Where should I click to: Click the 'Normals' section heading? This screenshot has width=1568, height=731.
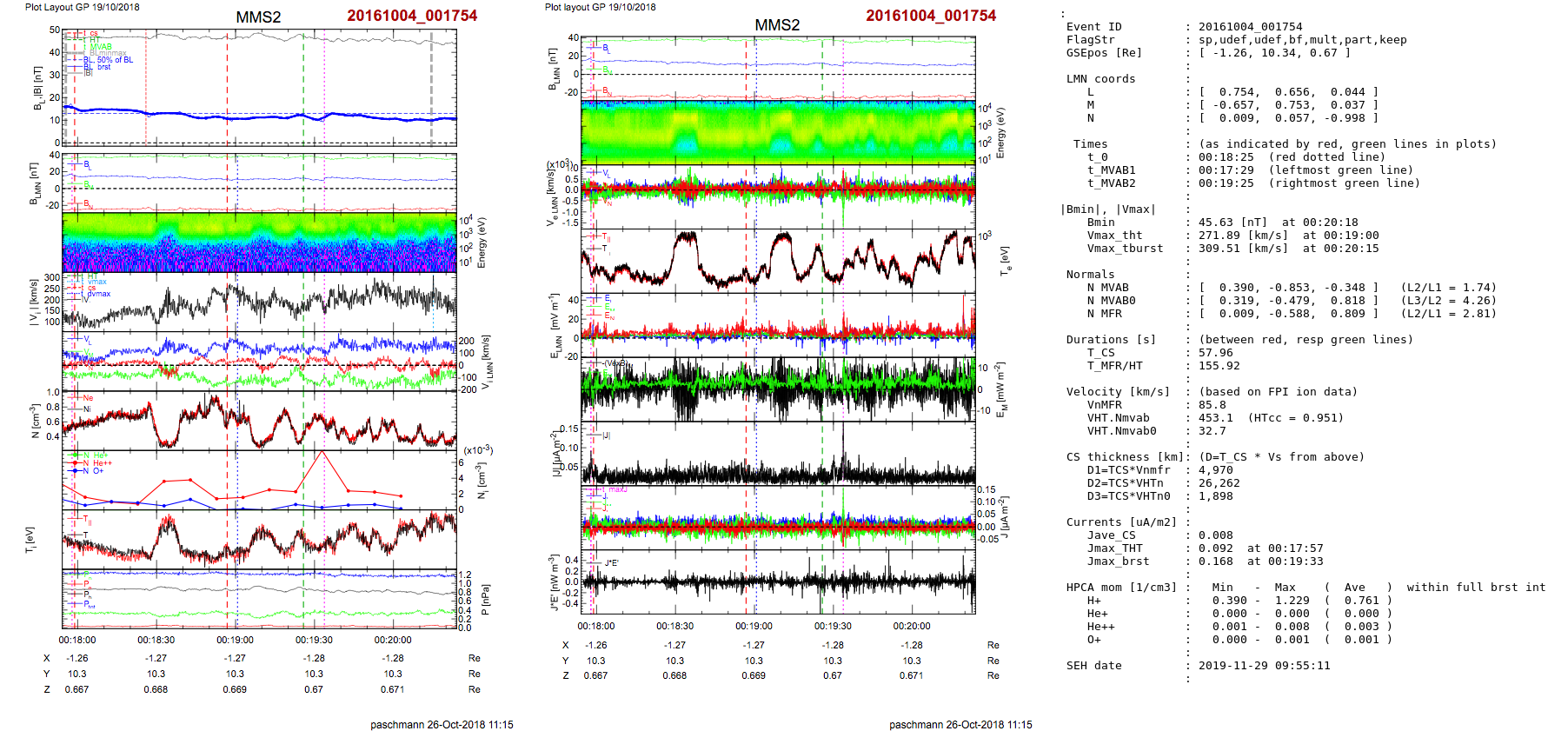(x=1090, y=275)
